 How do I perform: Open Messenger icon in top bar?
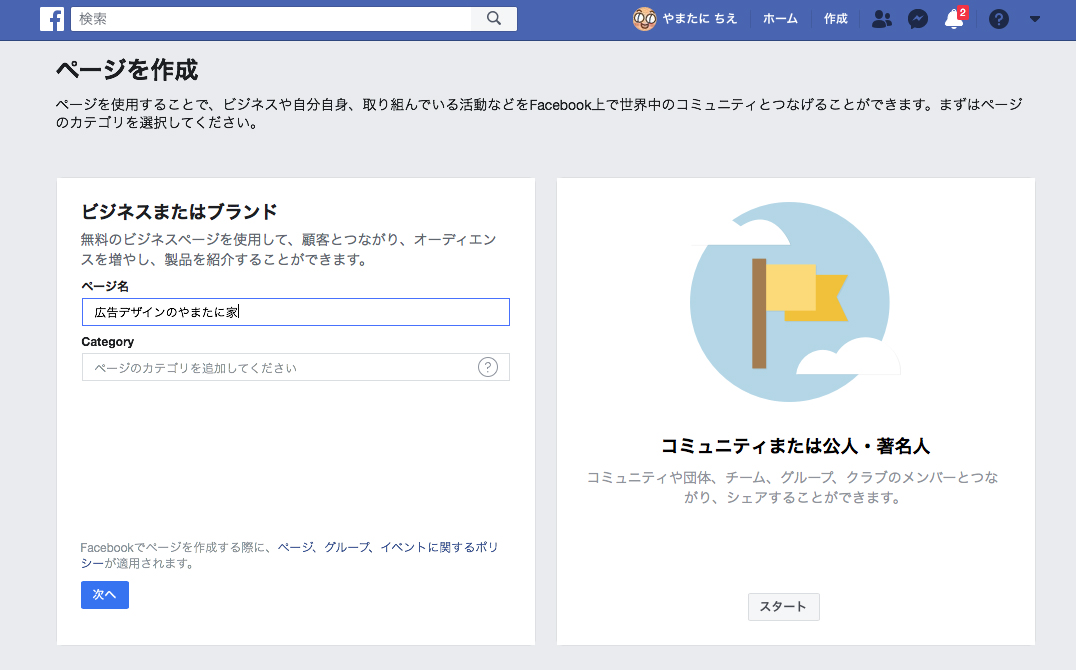[x=917, y=19]
